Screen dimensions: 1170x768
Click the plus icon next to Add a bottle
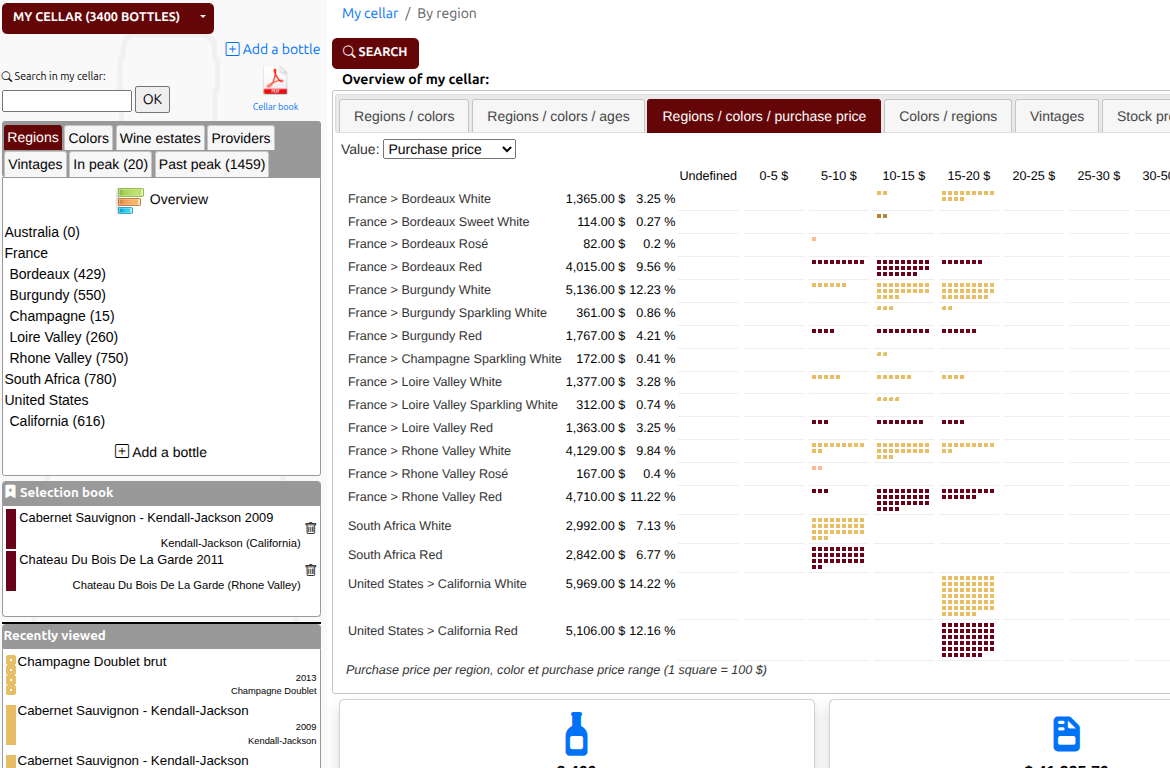click(231, 49)
